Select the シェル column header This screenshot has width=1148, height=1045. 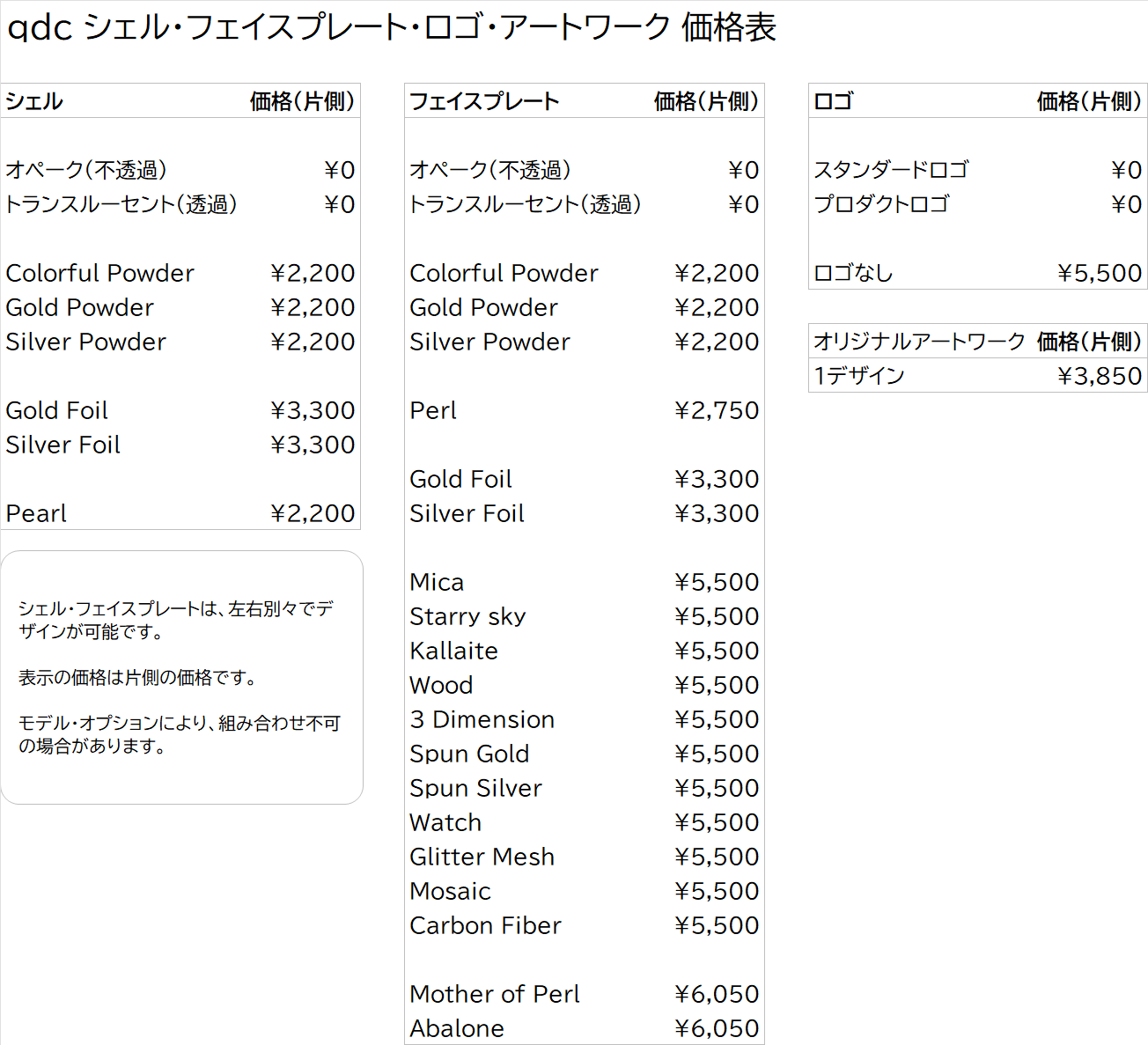pyautogui.click(x=34, y=101)
